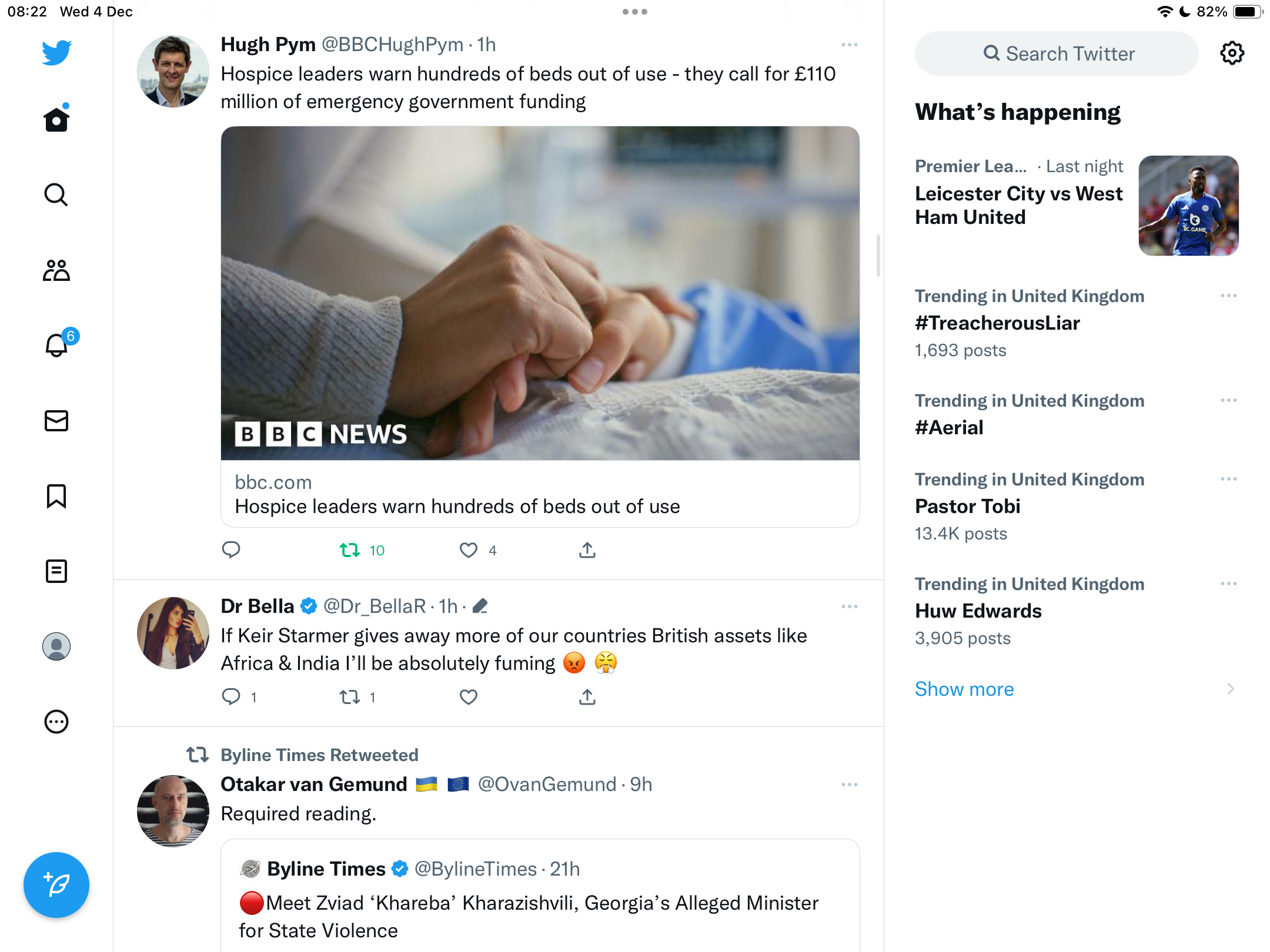Open Notifications bell in sidebar

tap(56, 345)
